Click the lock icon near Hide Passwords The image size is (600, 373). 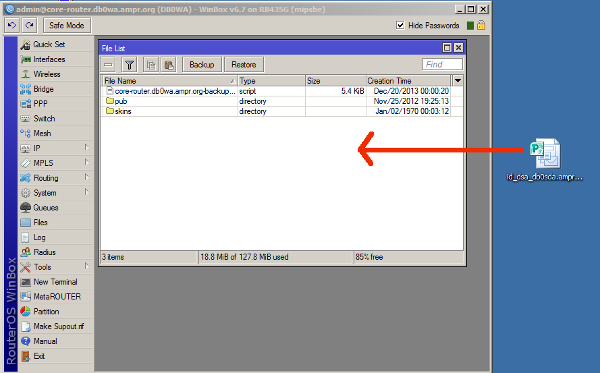click(x=481, y=25)
